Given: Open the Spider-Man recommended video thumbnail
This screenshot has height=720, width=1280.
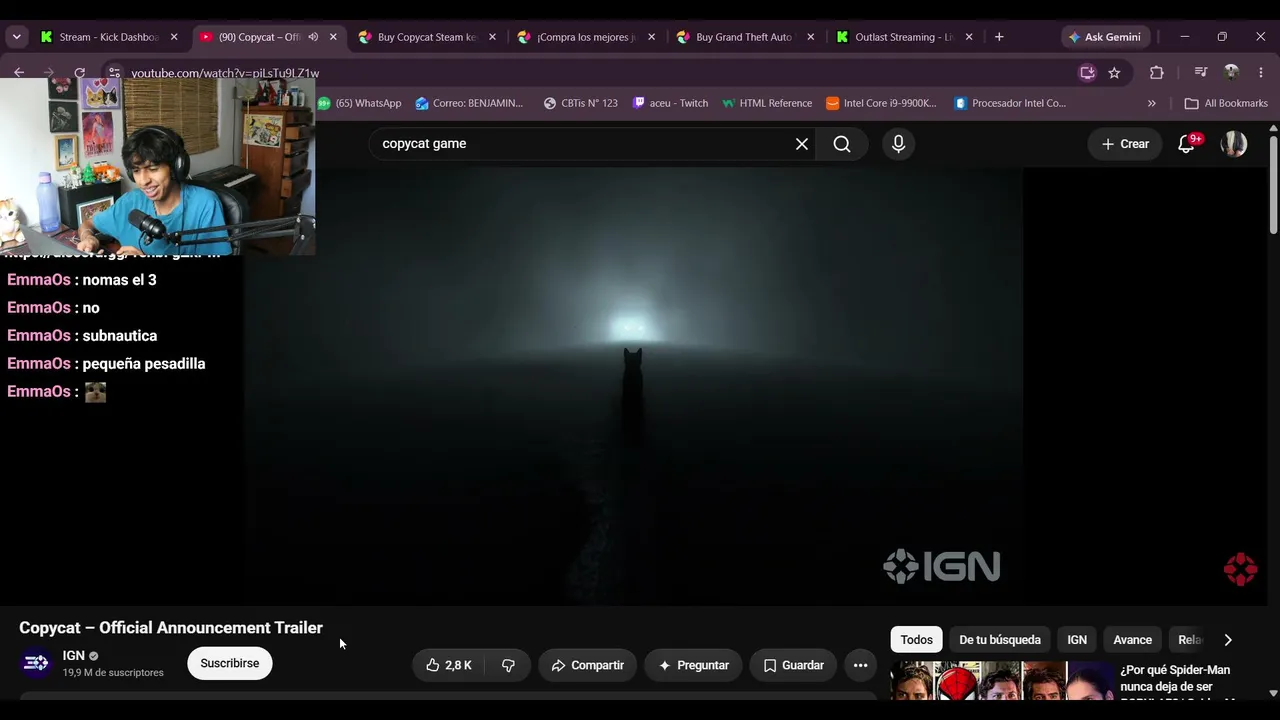Looking at the screenshot, I should click(x=1001, y=681).
